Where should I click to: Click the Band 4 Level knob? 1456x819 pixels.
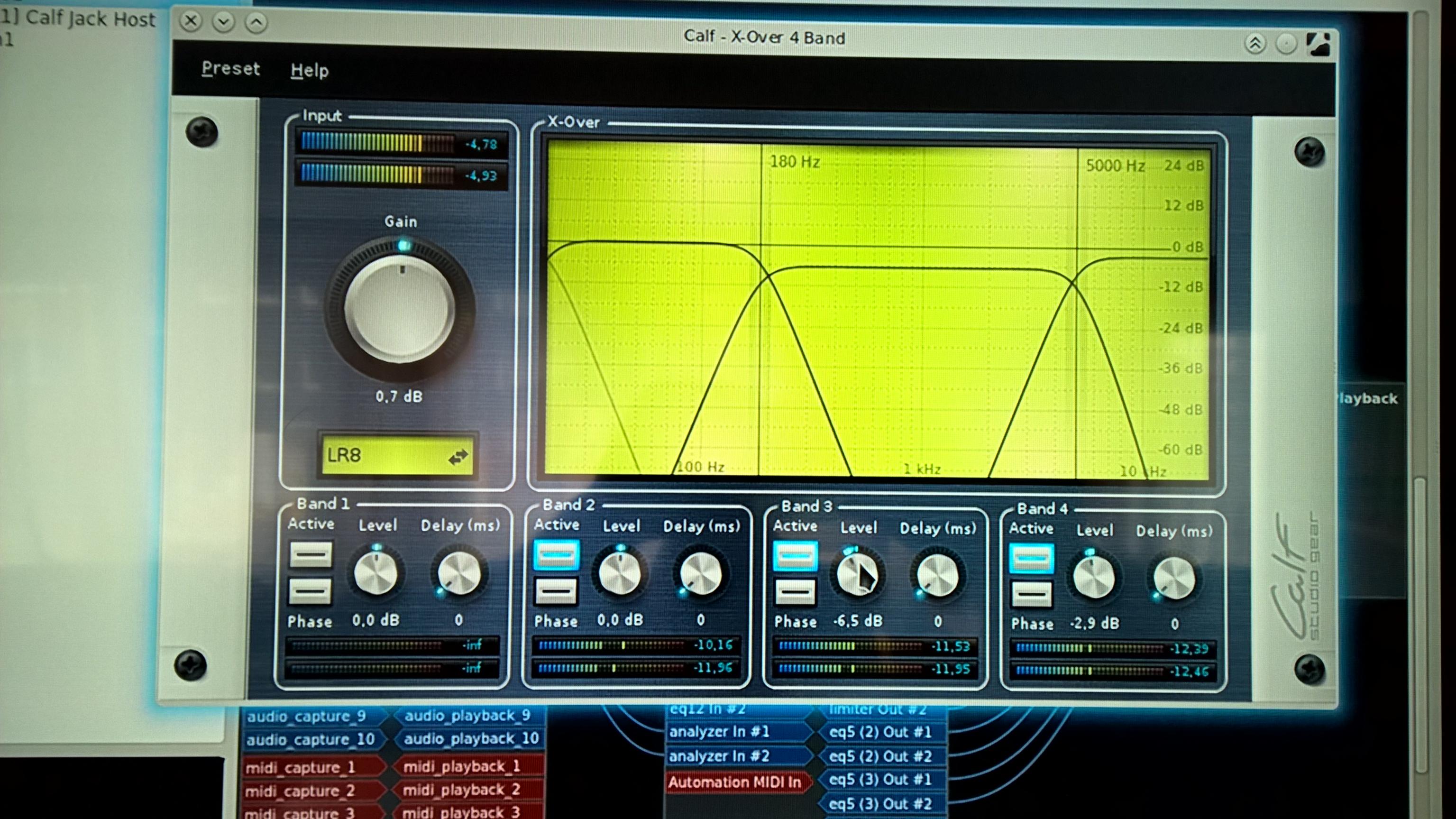click(x=1094, y=578)
